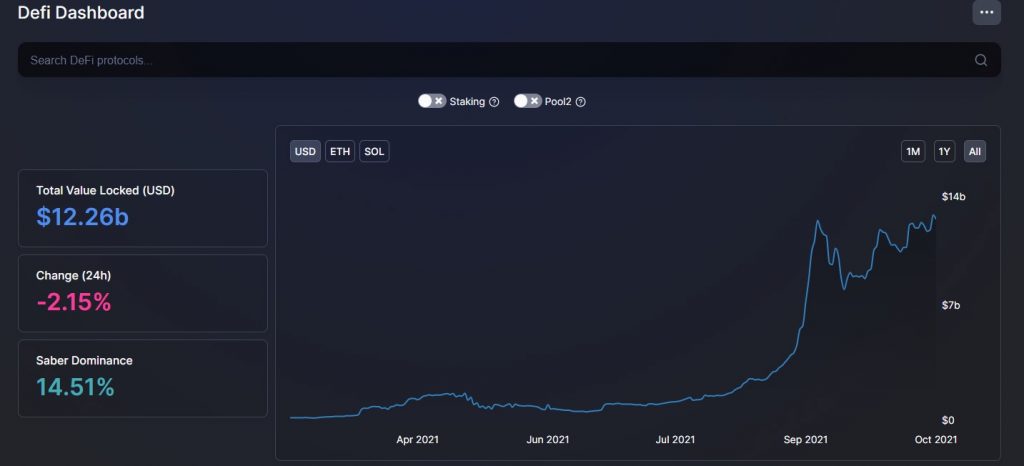Enable the Pool2 toggle

pyautogui.click(x=527, y=101)
